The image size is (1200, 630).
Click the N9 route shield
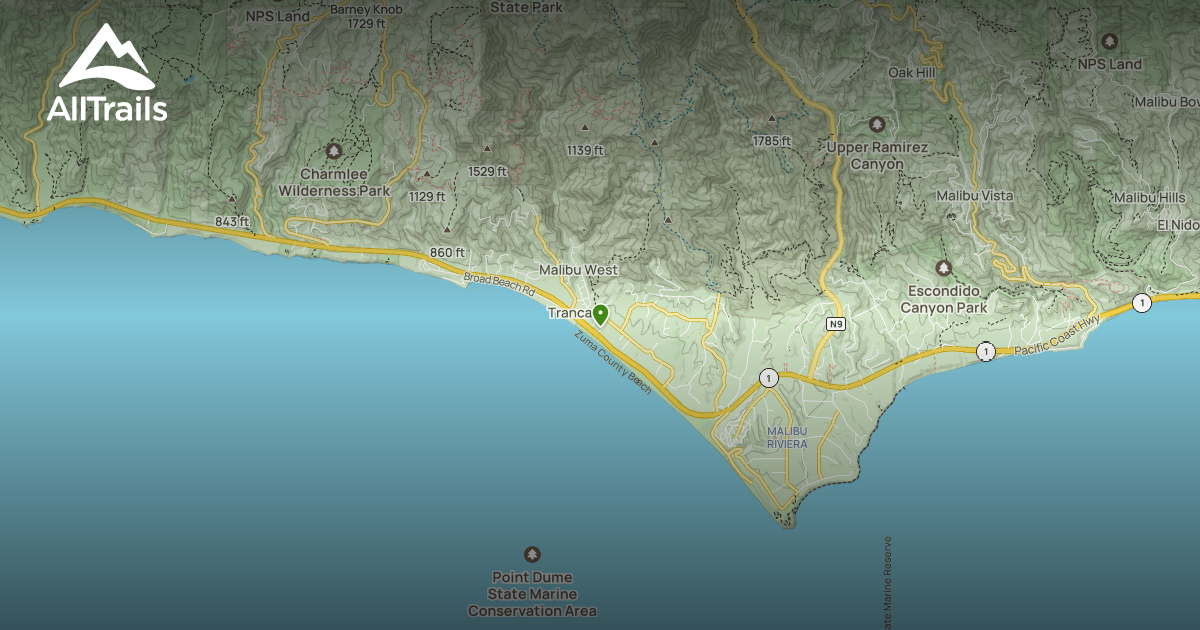(x=836, y=325)
